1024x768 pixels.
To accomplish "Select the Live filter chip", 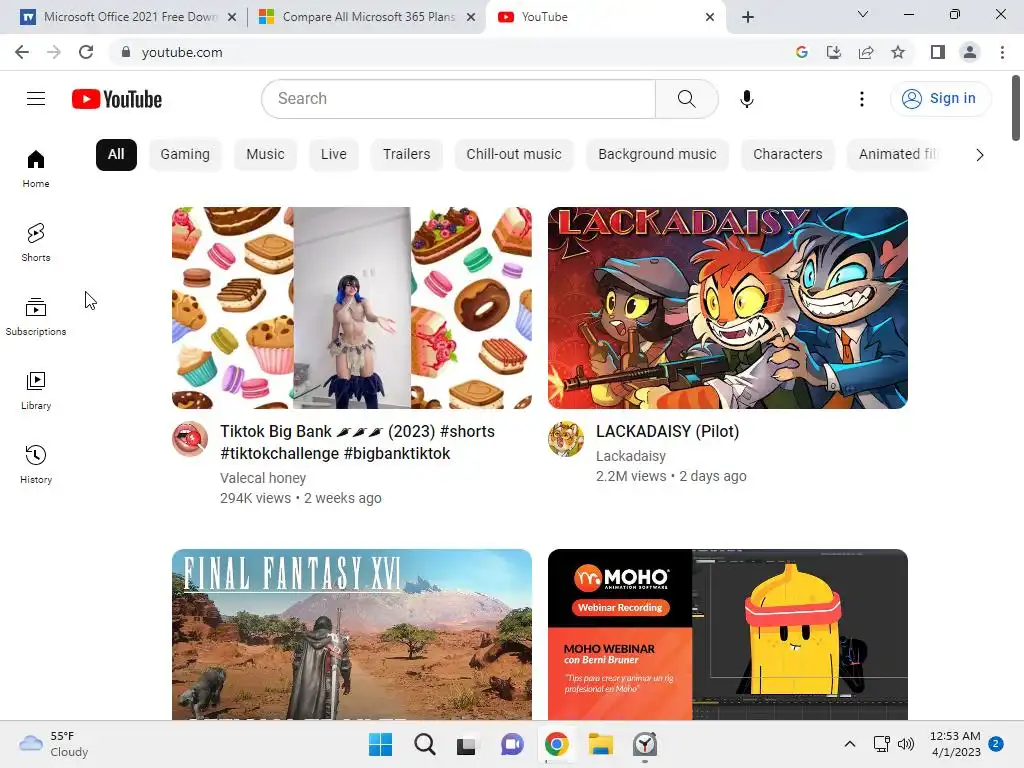I will (x=334, y=155).
